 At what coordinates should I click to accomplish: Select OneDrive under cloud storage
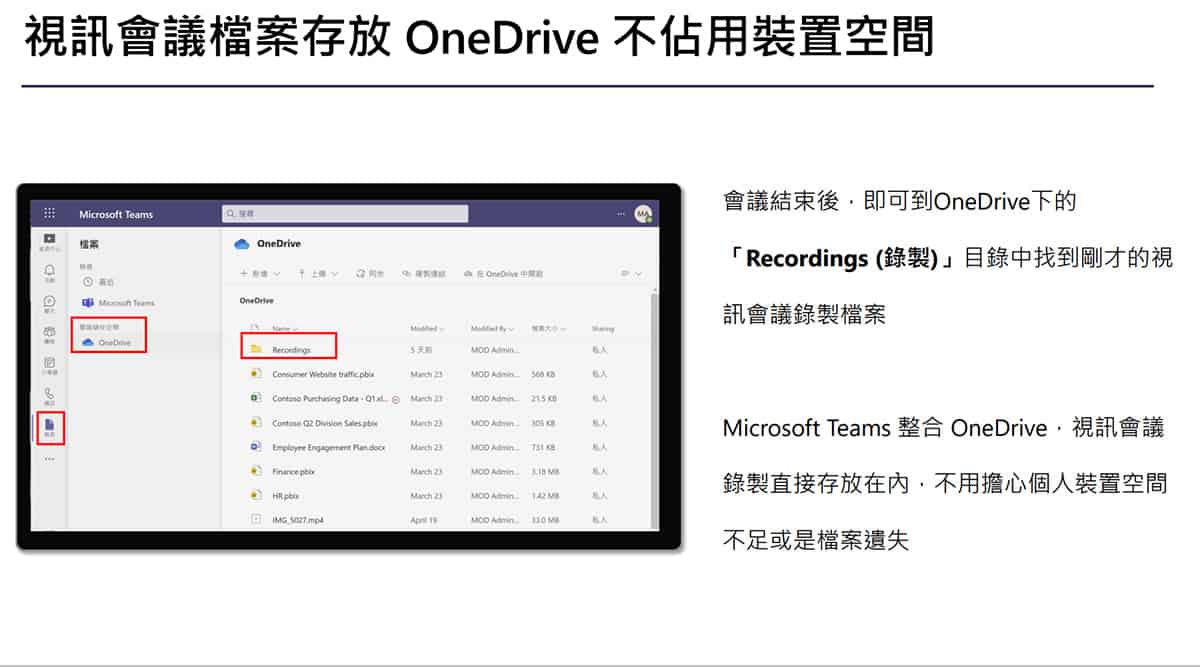[x=107, y=342]
